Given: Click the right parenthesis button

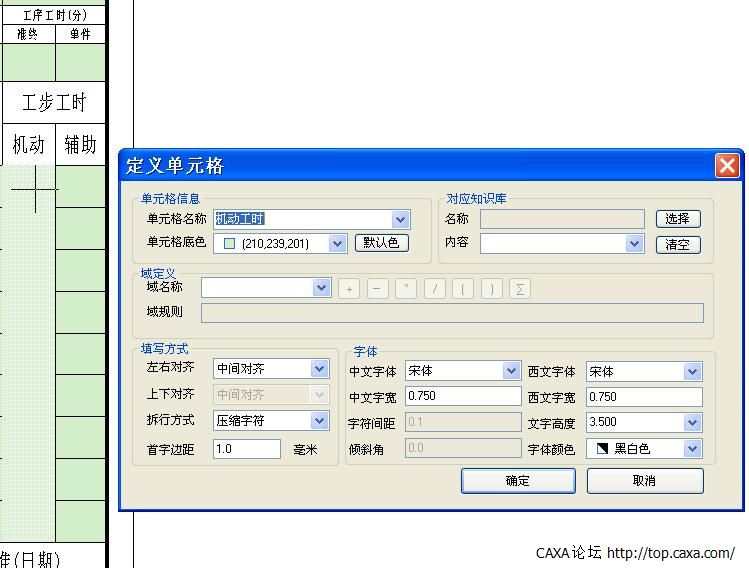Looking at the screenshot, I should pos(491,289).
